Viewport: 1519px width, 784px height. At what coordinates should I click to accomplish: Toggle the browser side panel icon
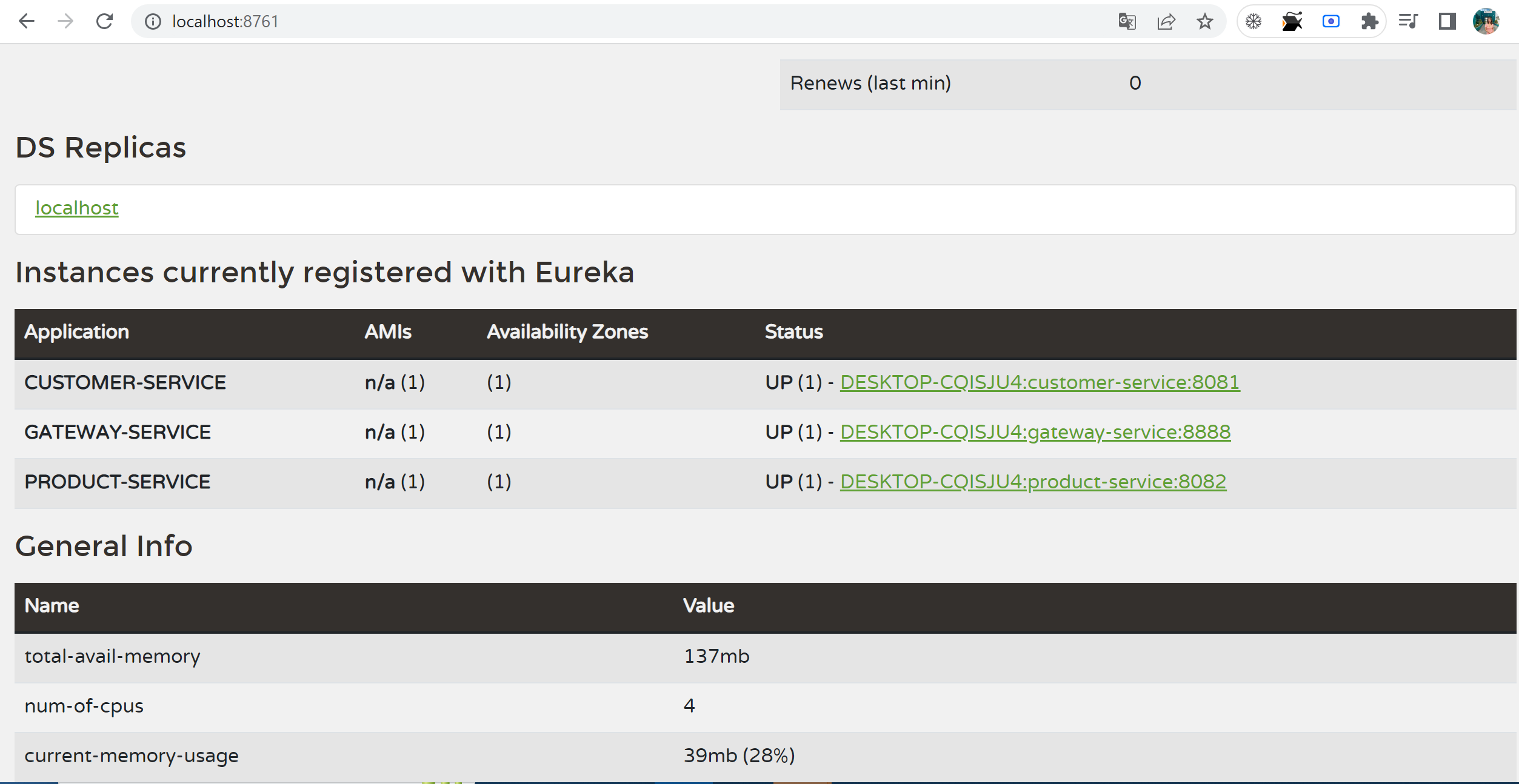coord(1447,22)
